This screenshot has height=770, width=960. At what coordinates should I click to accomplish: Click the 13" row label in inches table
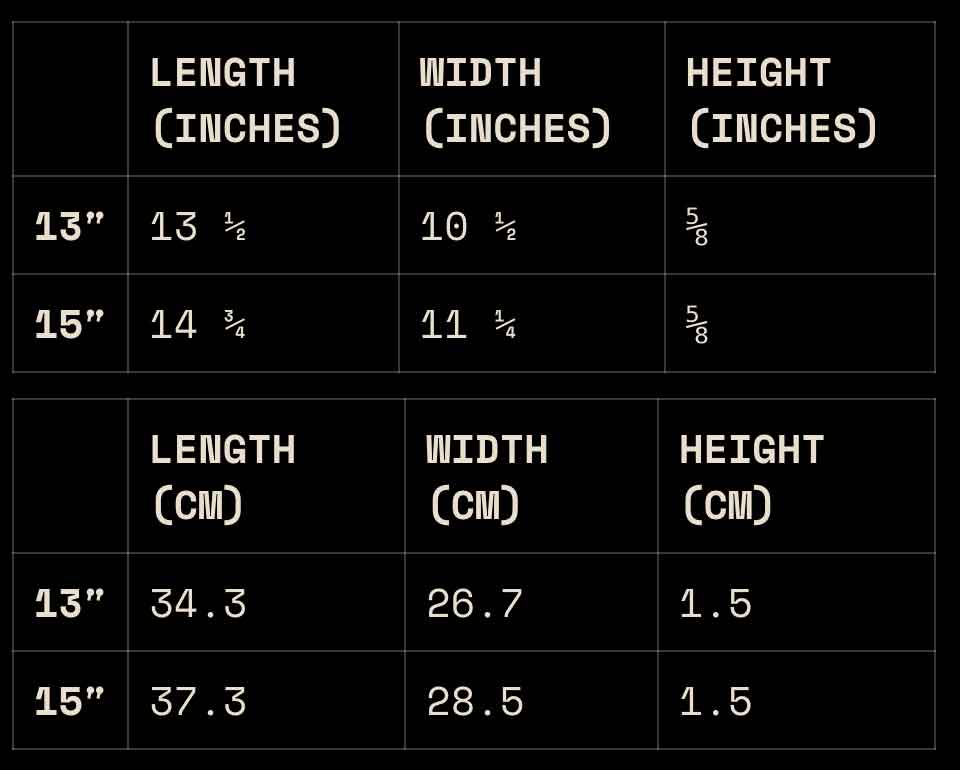[x=70, y=227]
